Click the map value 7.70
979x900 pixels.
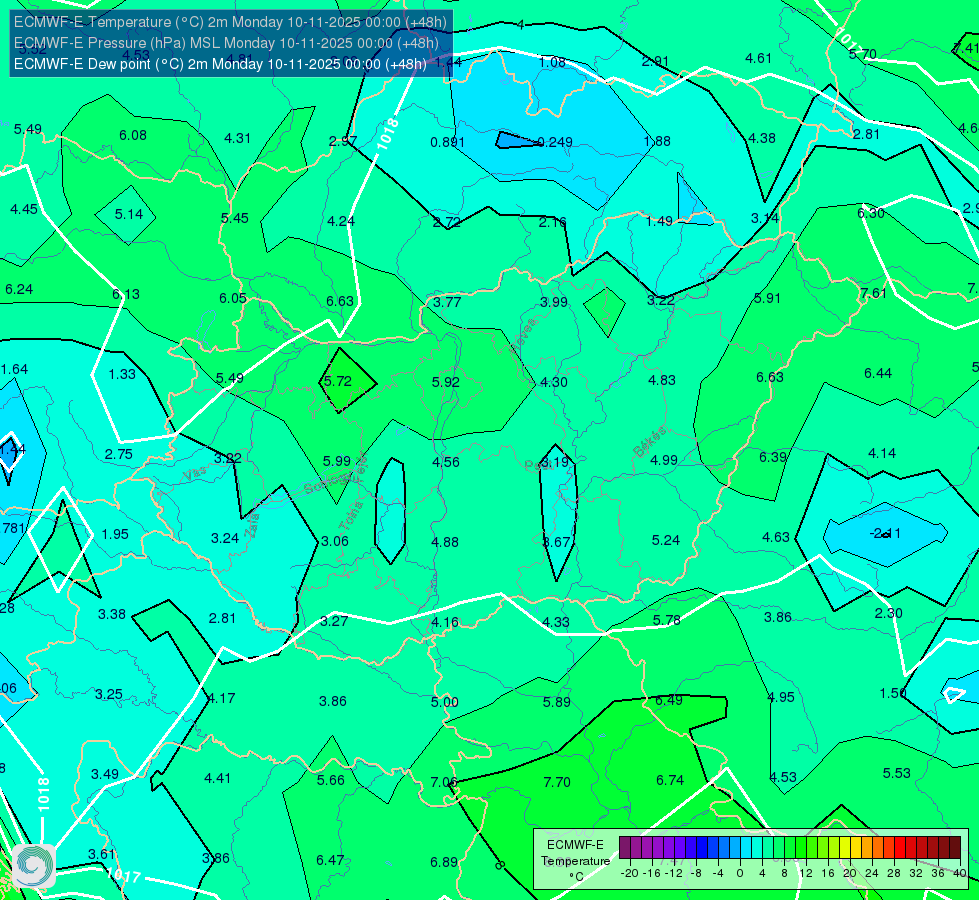click(x=557, y=783)
